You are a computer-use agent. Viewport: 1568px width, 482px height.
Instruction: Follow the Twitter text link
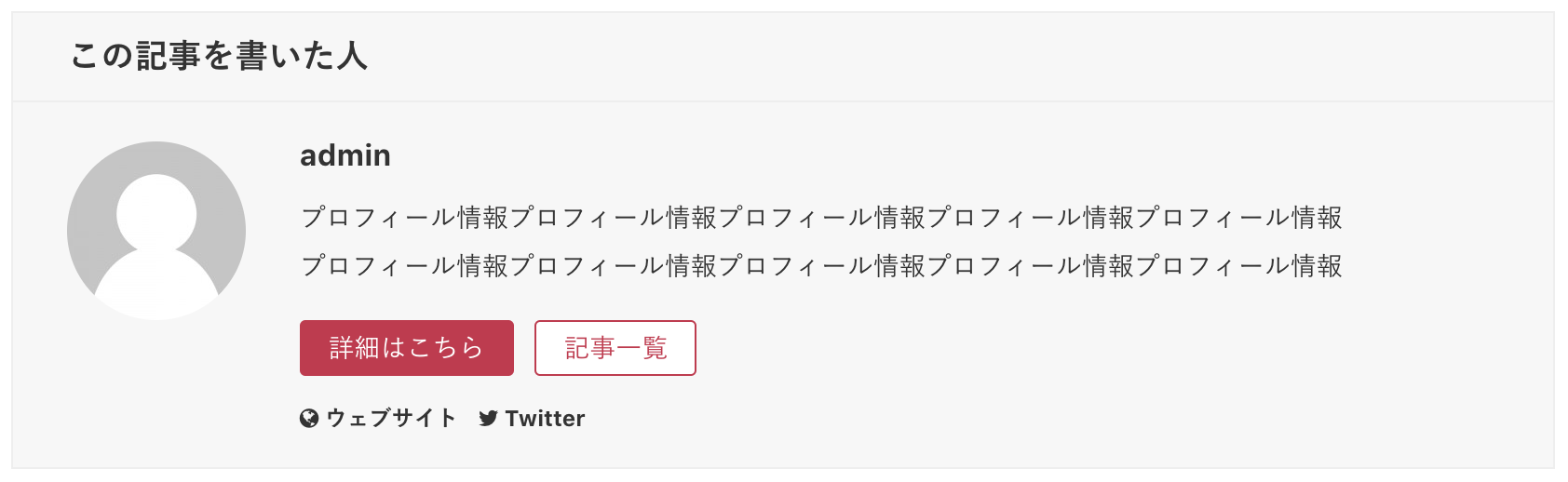pos(545,419)
